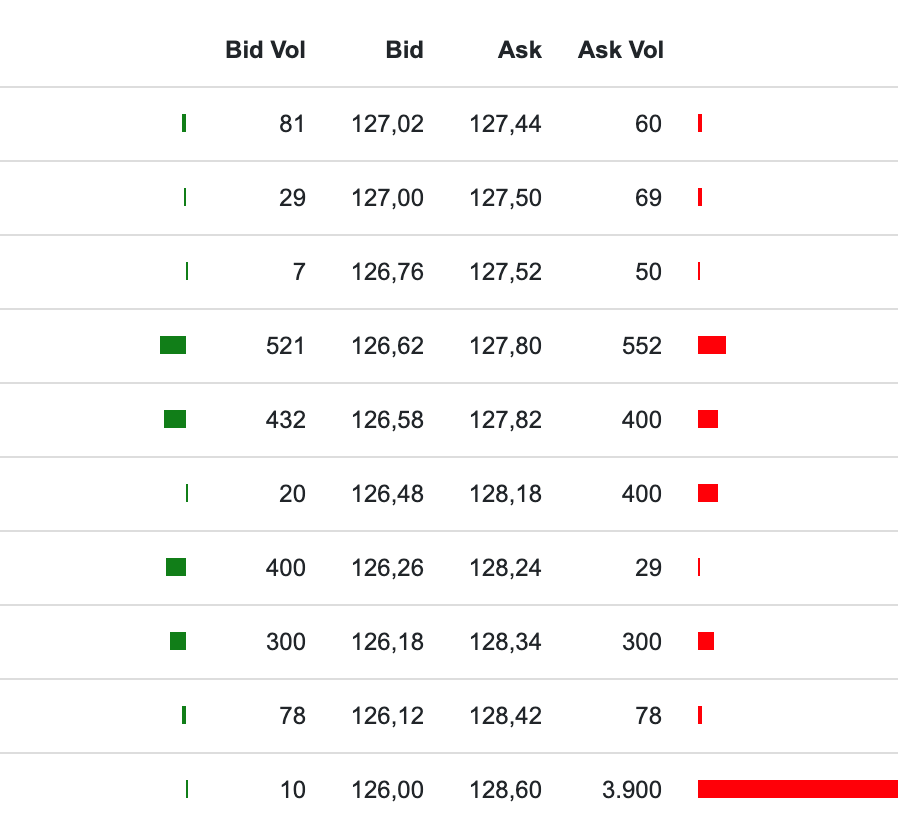Click the bid volume value 521
Viewport: 912px width, 824px height.
pos(285,346)
